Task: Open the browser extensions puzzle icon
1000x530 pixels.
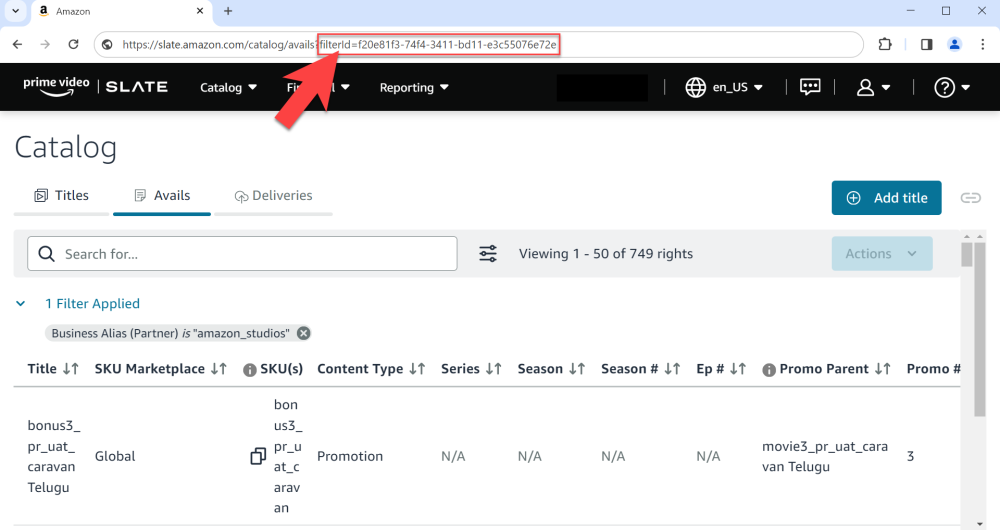Action: (885, 44)
